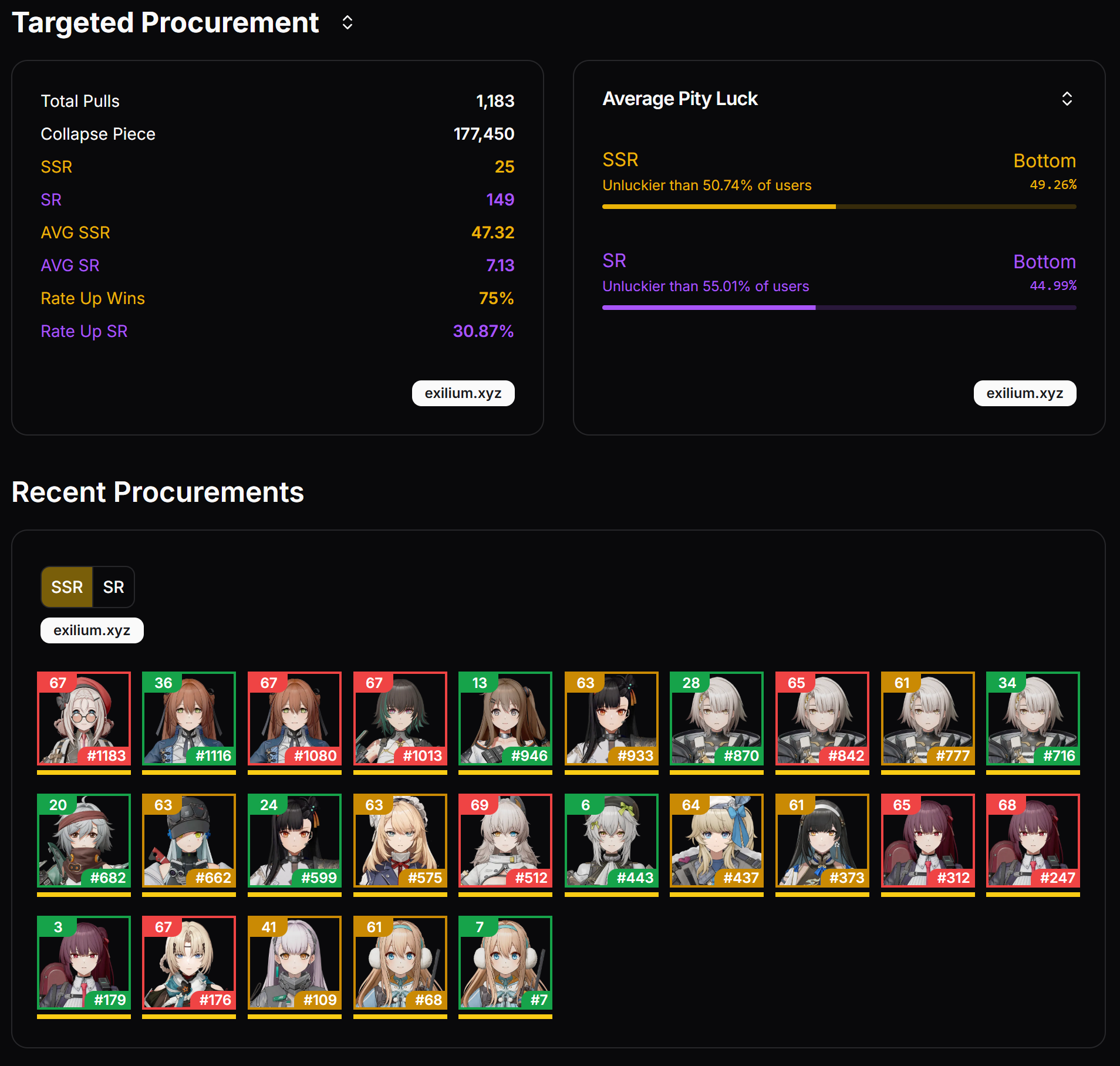Select the pull #662 character card

pos(189,841)
